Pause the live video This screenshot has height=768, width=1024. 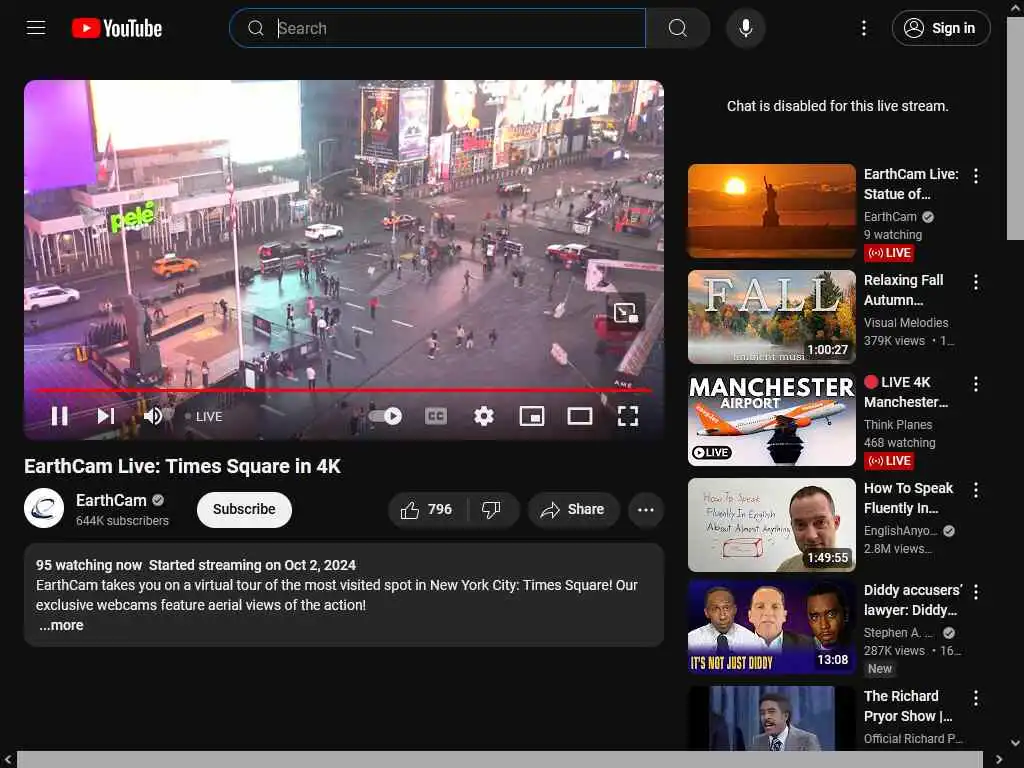[59, 416]
